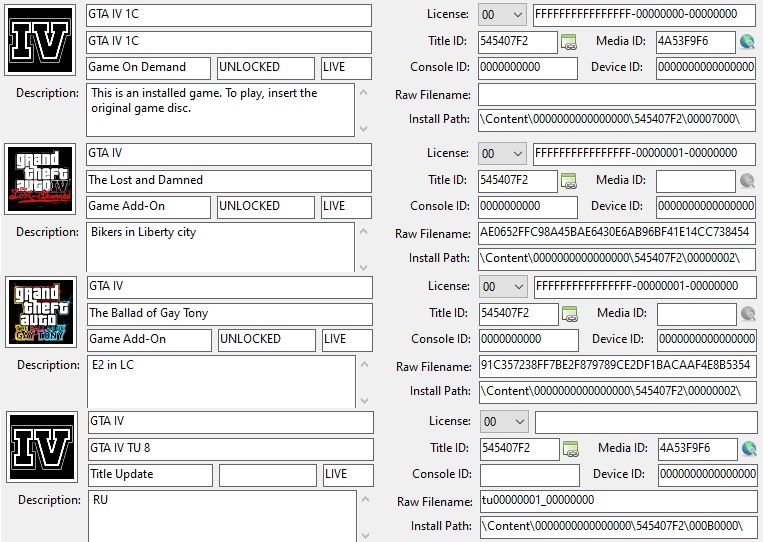Click the scroll-up arrow beside the E2 in LC description
The height and width of the screenshot is (542, 763).
coord(364,364)
